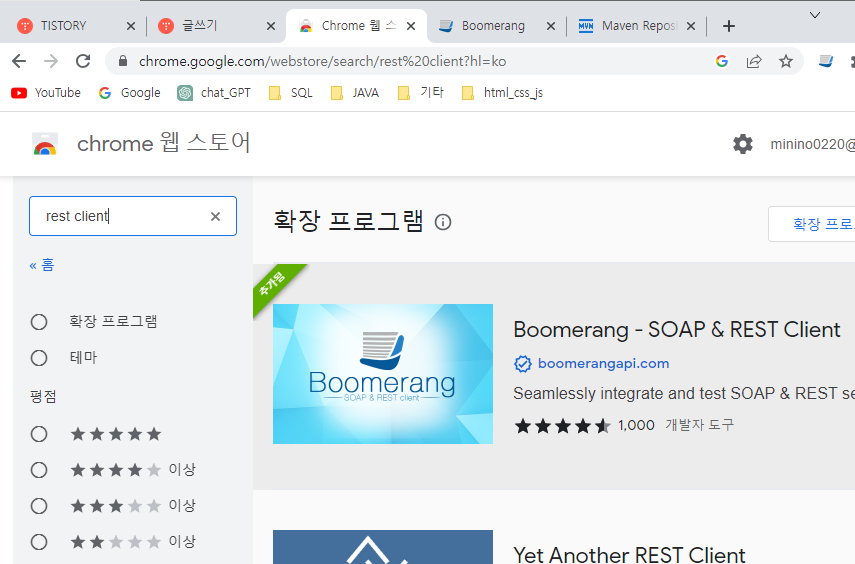The image size is (855, 564).
Task: Switch to 글쓰기 tab
Action: (x=216, y=26)
